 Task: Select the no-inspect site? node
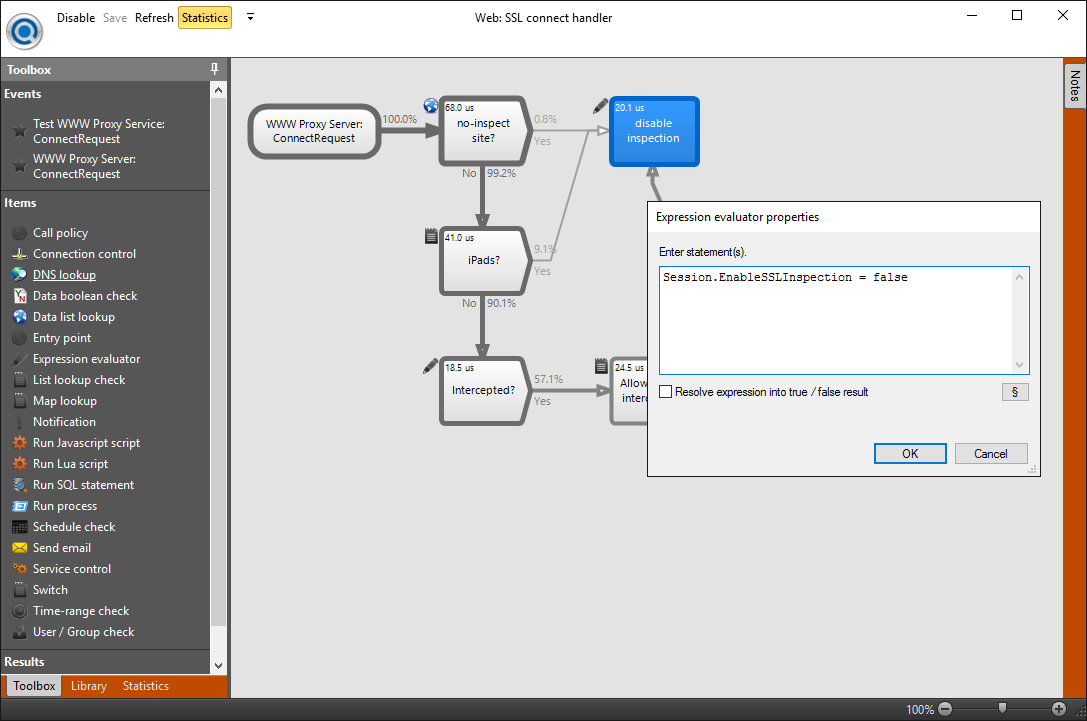point(484,131)
